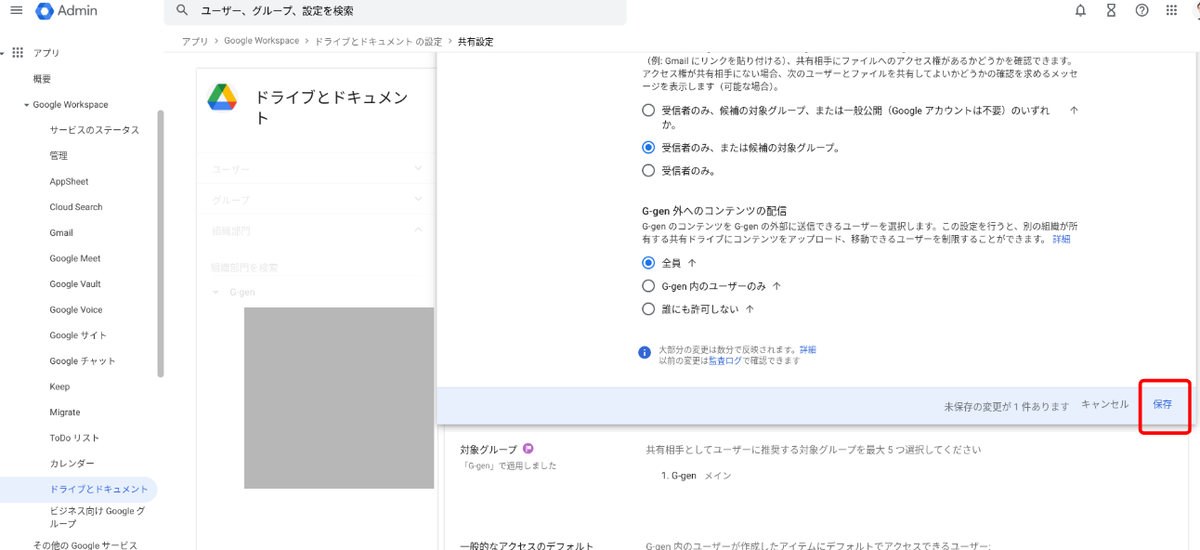Go to Google Workspace breadcrumb

[261, 42]
